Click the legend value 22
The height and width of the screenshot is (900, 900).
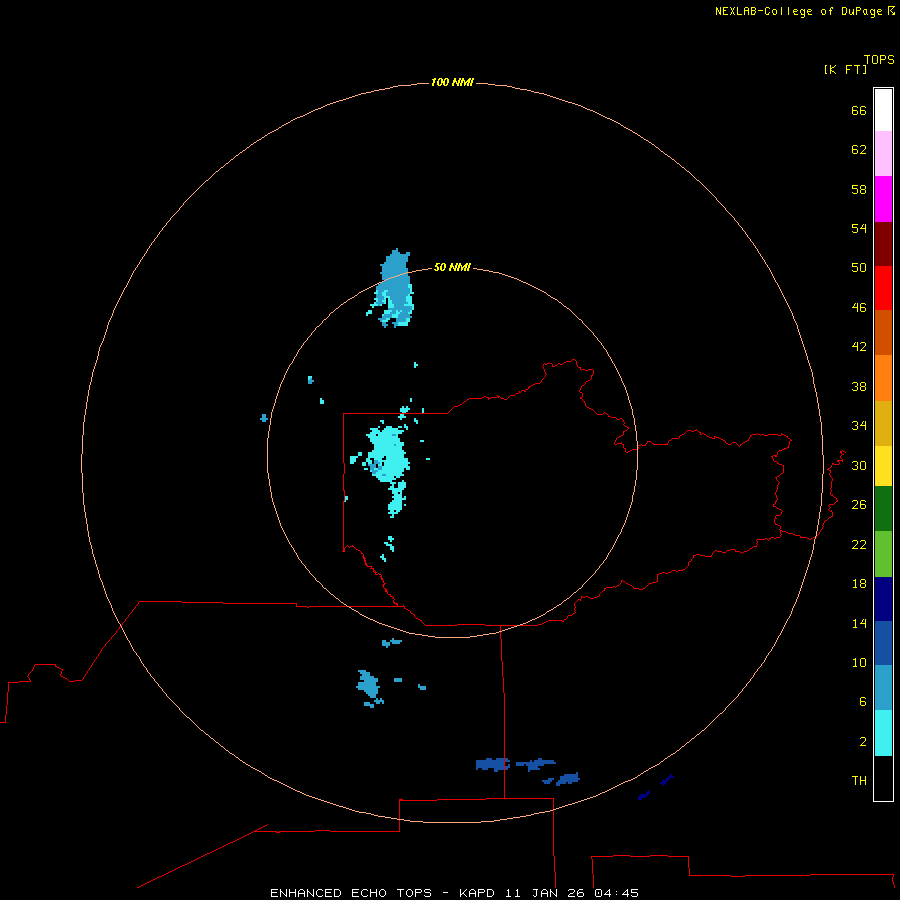tap(859, 544)
